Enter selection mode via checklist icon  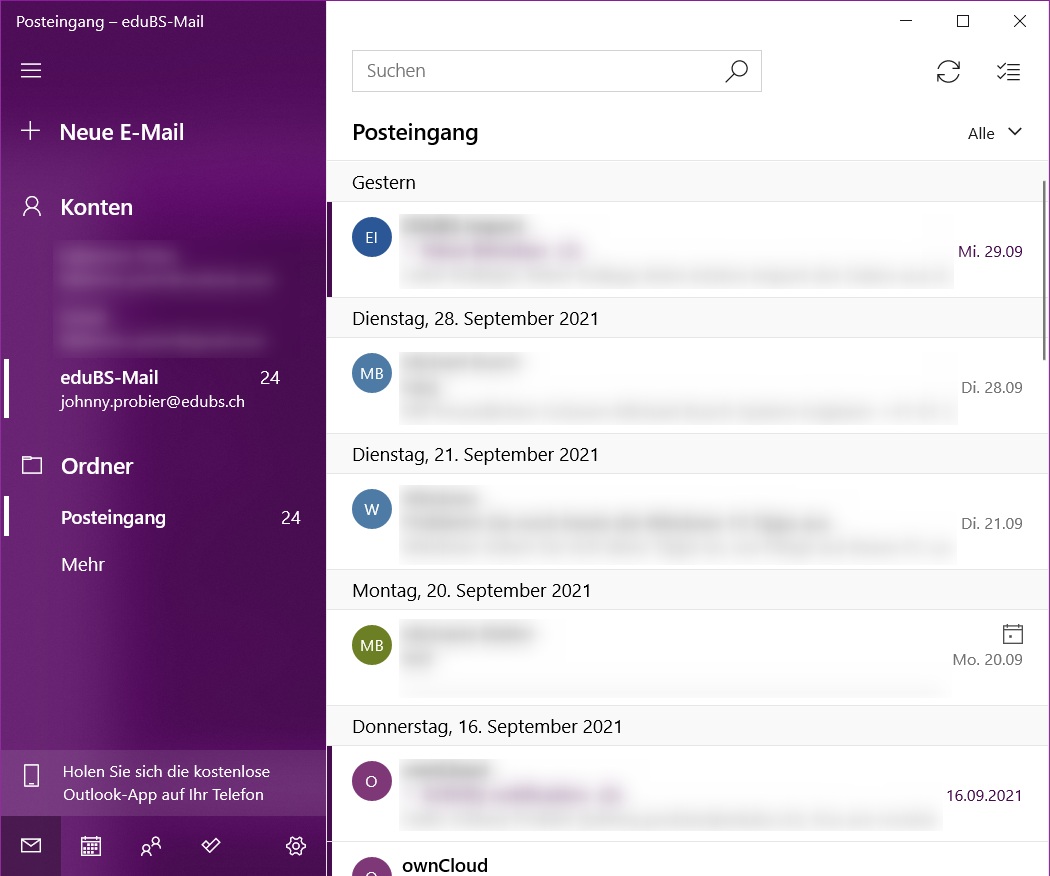point(1008,71)
